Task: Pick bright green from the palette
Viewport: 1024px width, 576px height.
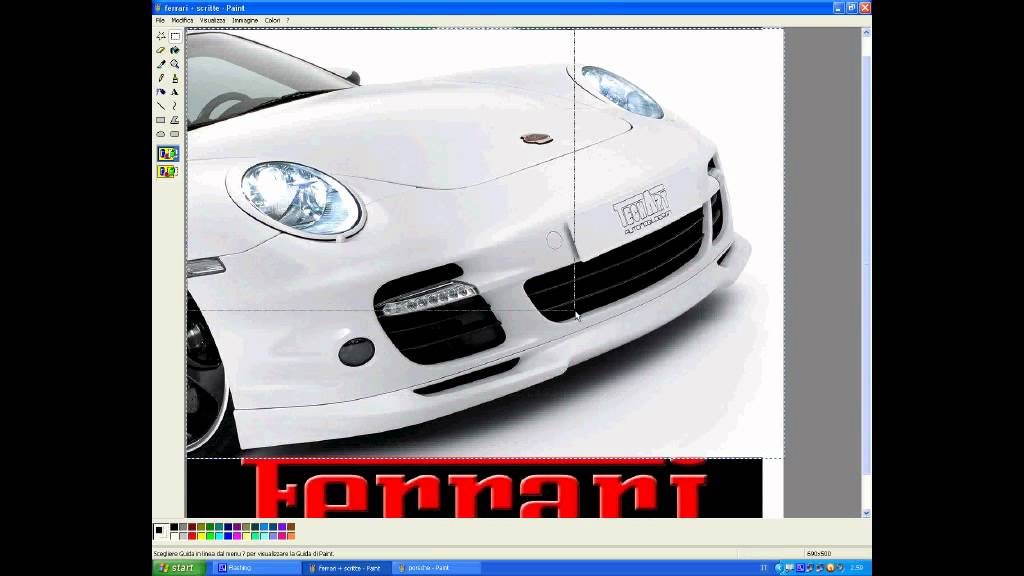Action: pyautogui.click(x=210, y=536)
